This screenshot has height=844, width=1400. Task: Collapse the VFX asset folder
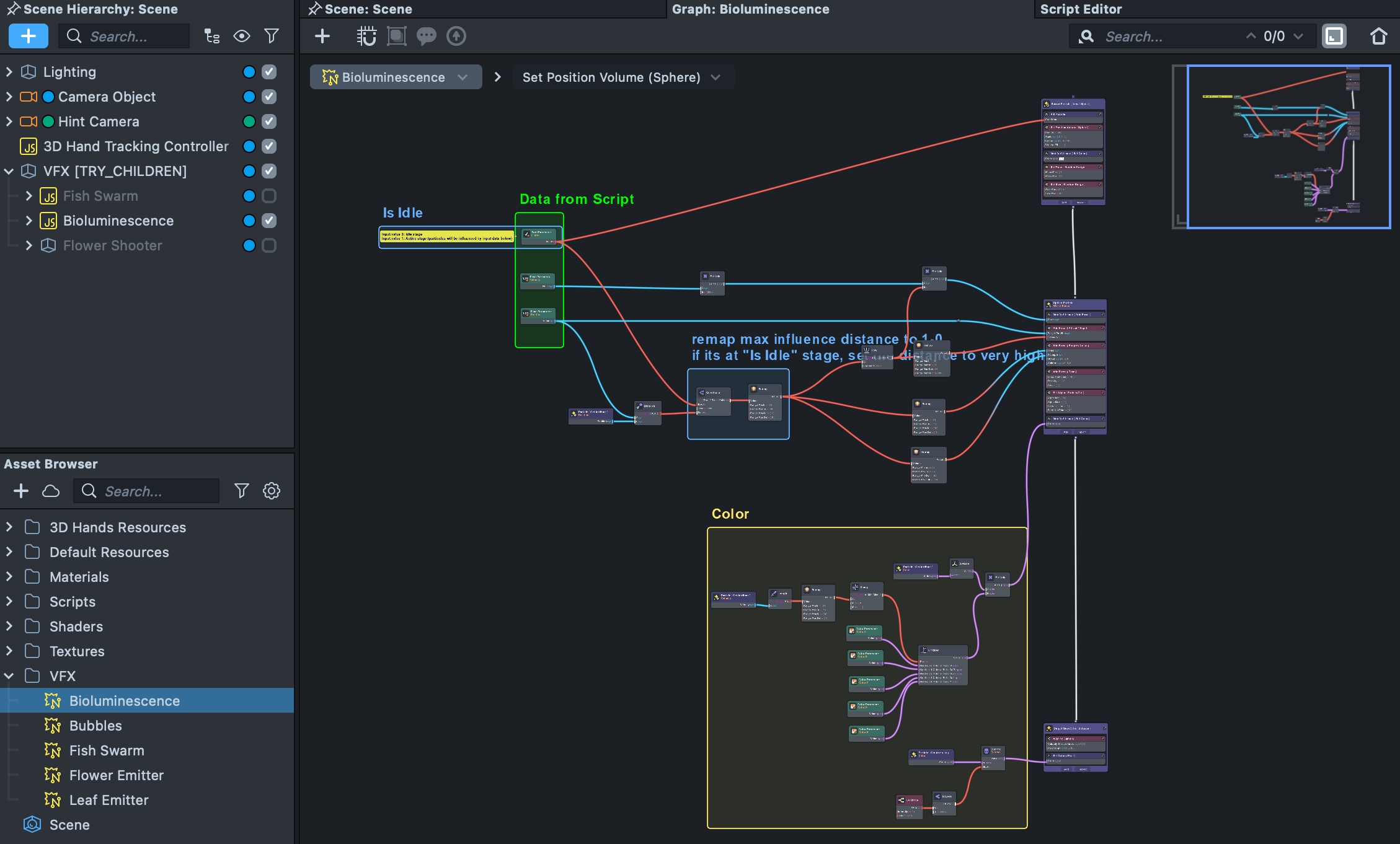pos(9,676)
